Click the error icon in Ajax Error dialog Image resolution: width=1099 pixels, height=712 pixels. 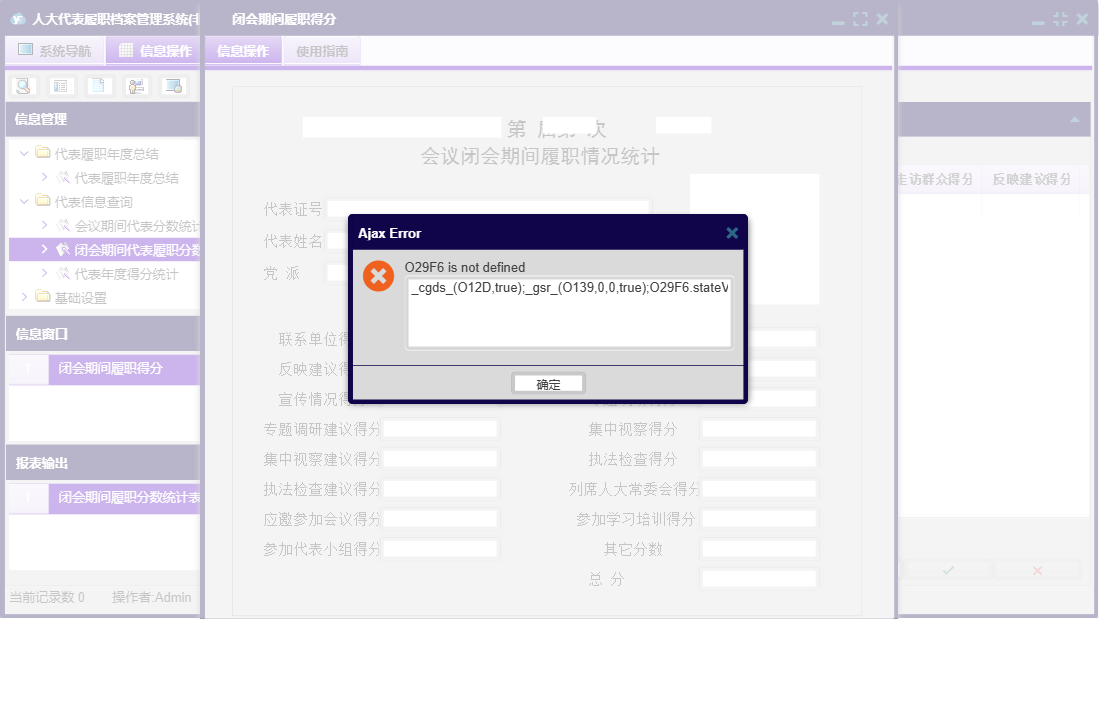[x=378, y=276]
